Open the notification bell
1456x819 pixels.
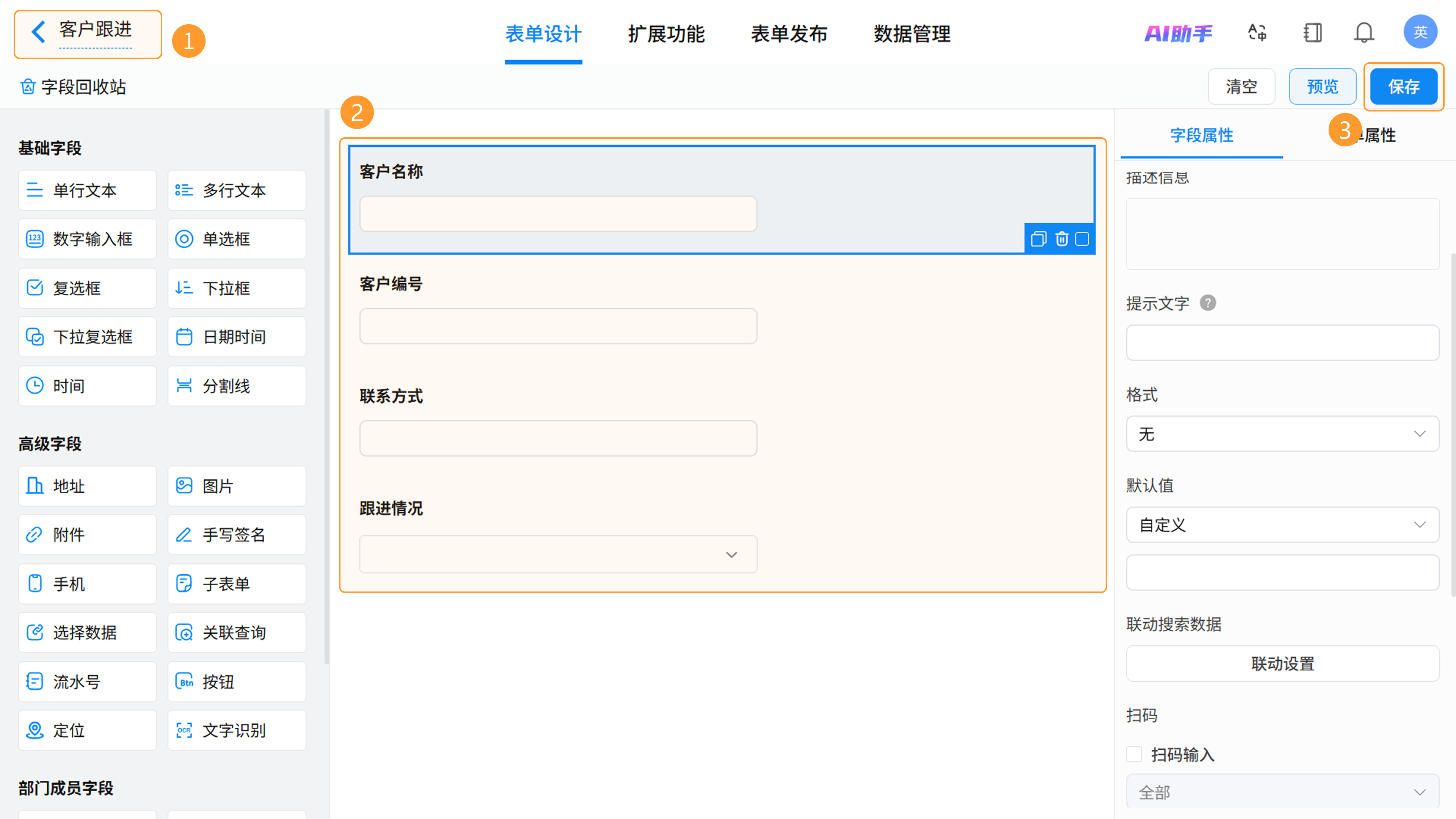point(1363,33)
